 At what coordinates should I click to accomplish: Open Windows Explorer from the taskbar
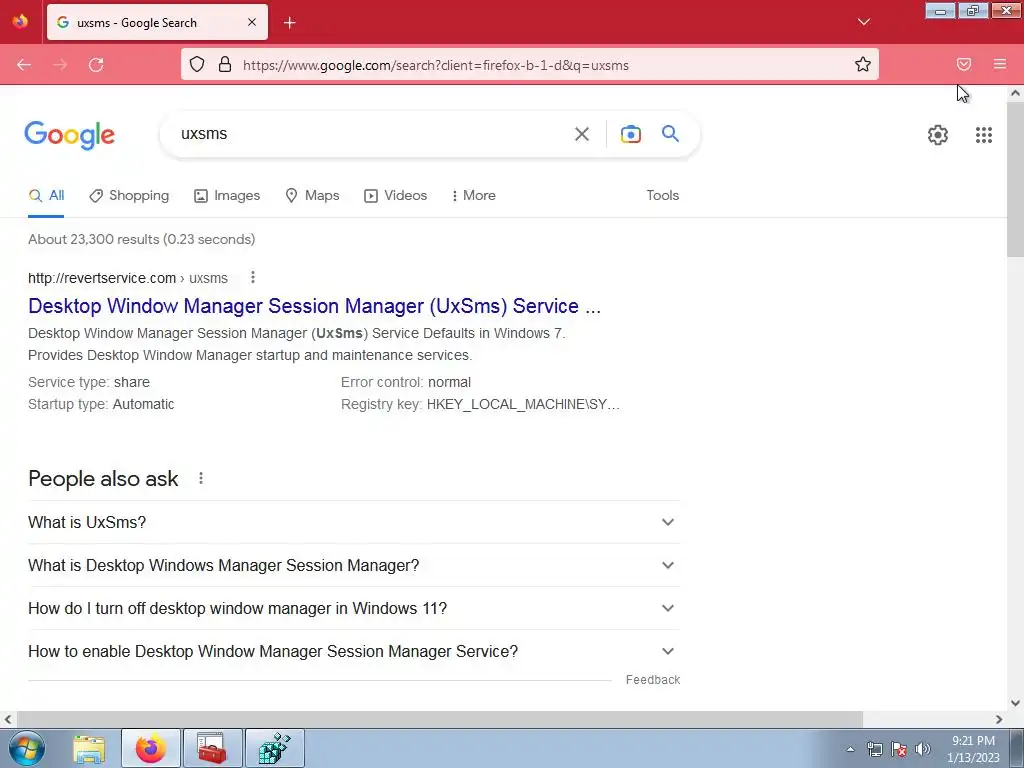tap(89, 748)
